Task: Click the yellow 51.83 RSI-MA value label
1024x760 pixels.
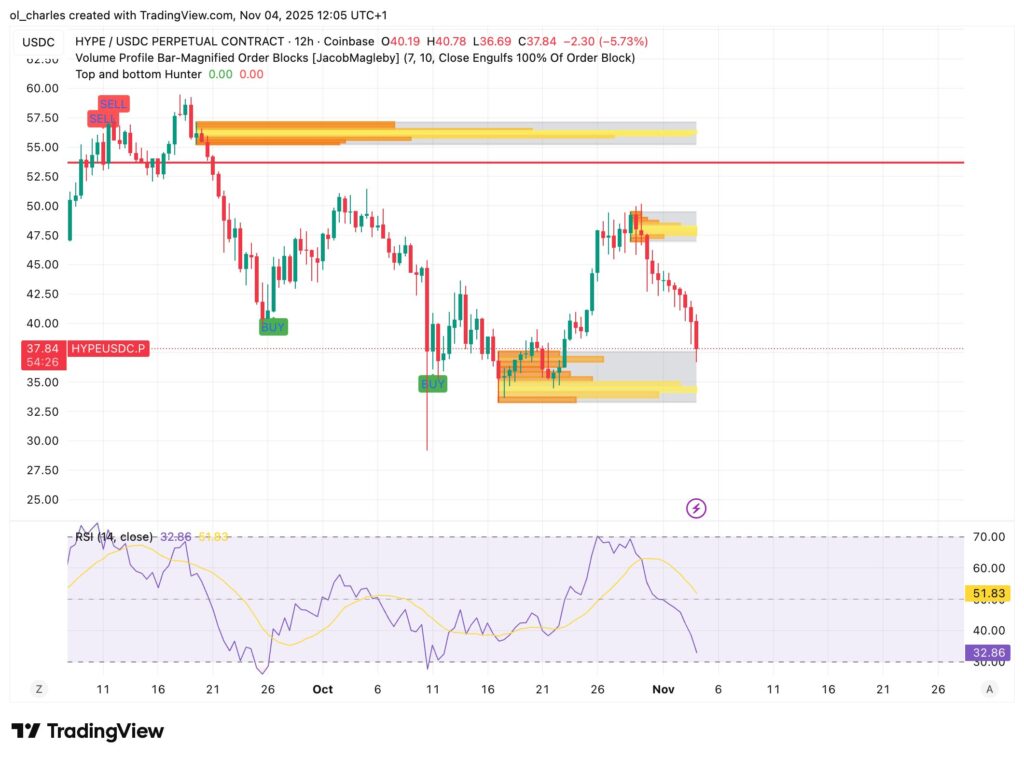Action: coord(987,593)
